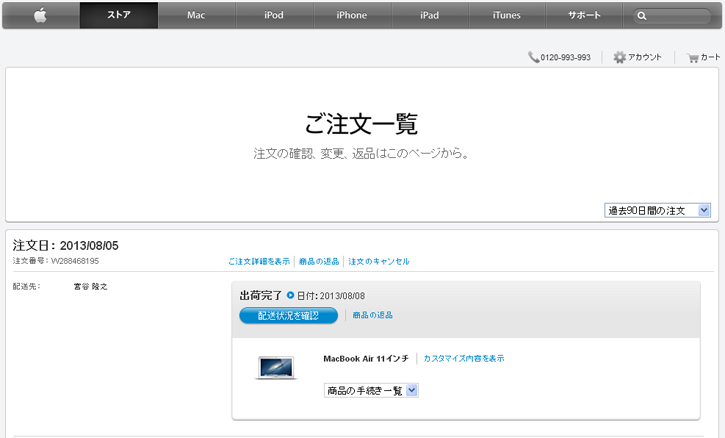
Task: Click the blue arrow icon beside 日付
Action: [x=290, y=296]
